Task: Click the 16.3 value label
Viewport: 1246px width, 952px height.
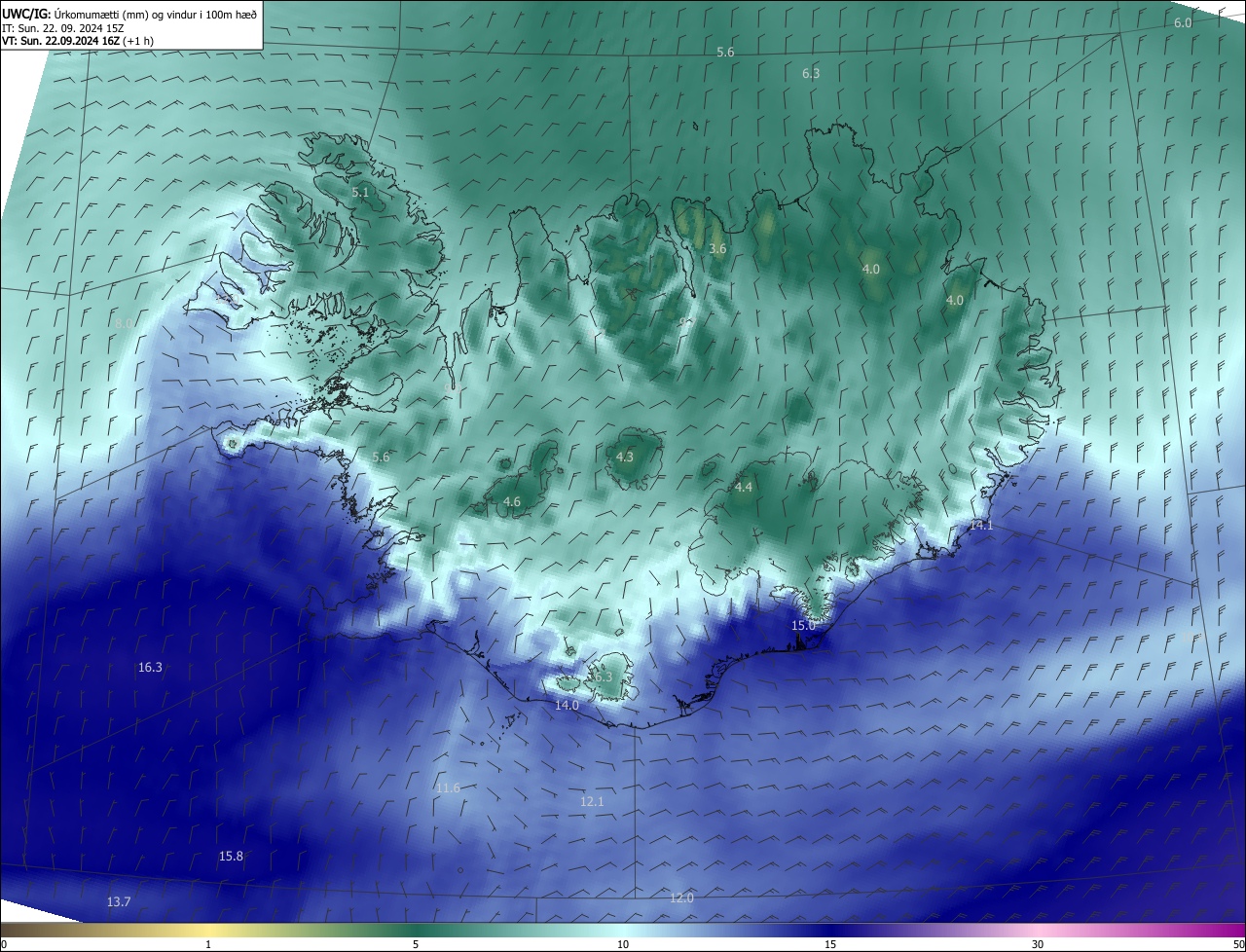Action: click(x=150, y=668)
